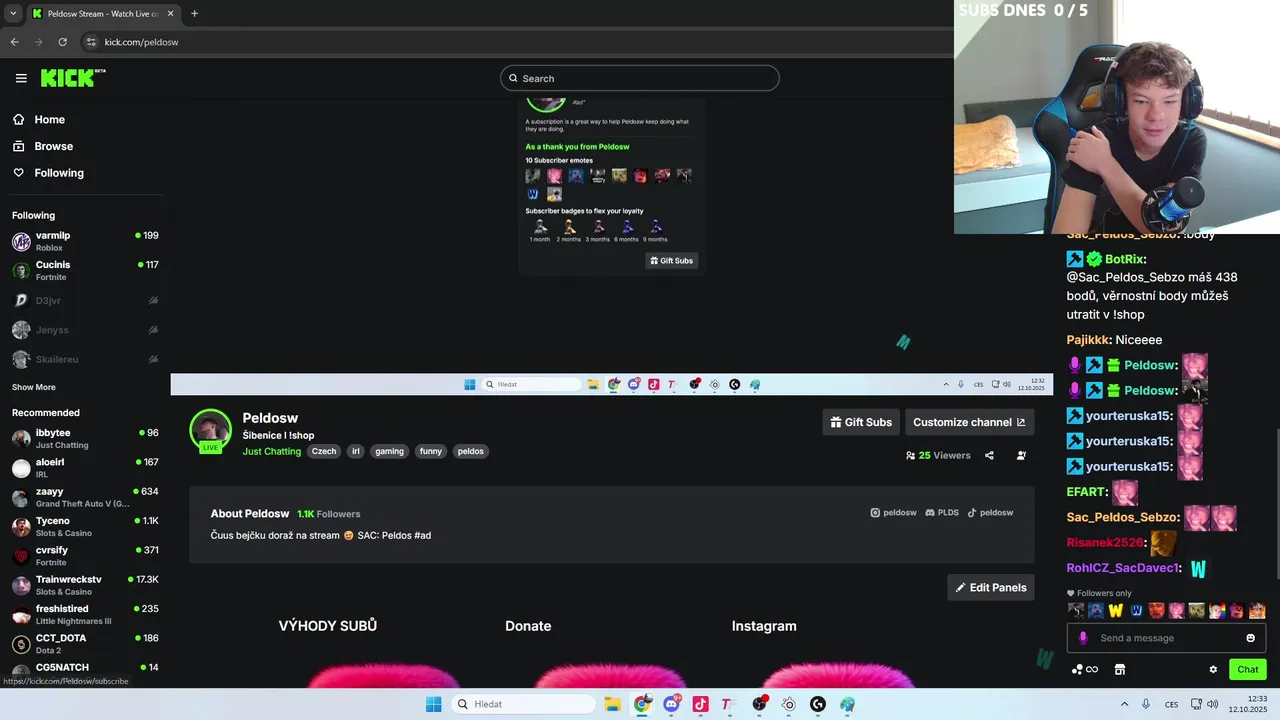Go to Home in sidebar
Screen dimensions: 1280x720
(x=49, y=119)
